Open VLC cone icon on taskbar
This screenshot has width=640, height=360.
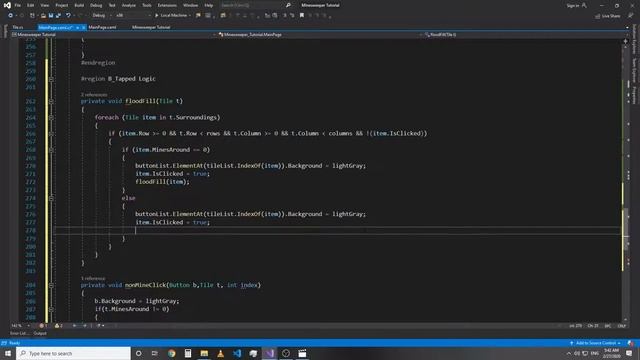pyautogui.click(x=220, y=353)
